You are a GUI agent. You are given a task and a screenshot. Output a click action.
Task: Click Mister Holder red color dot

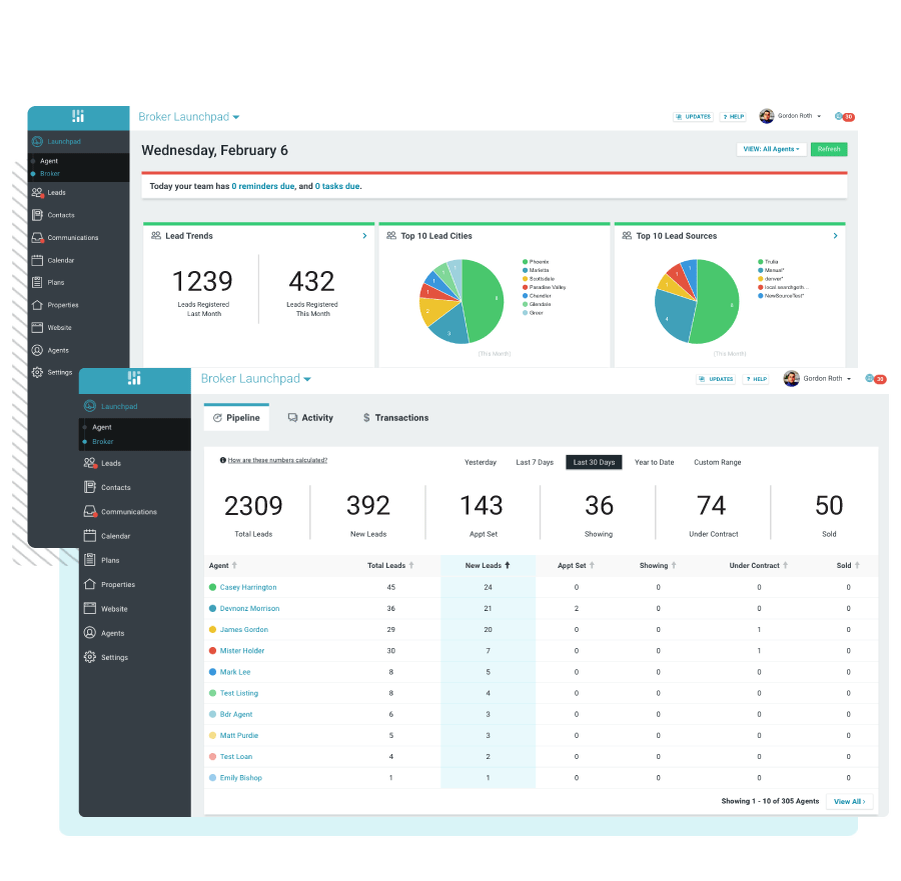tap(212, 651)
